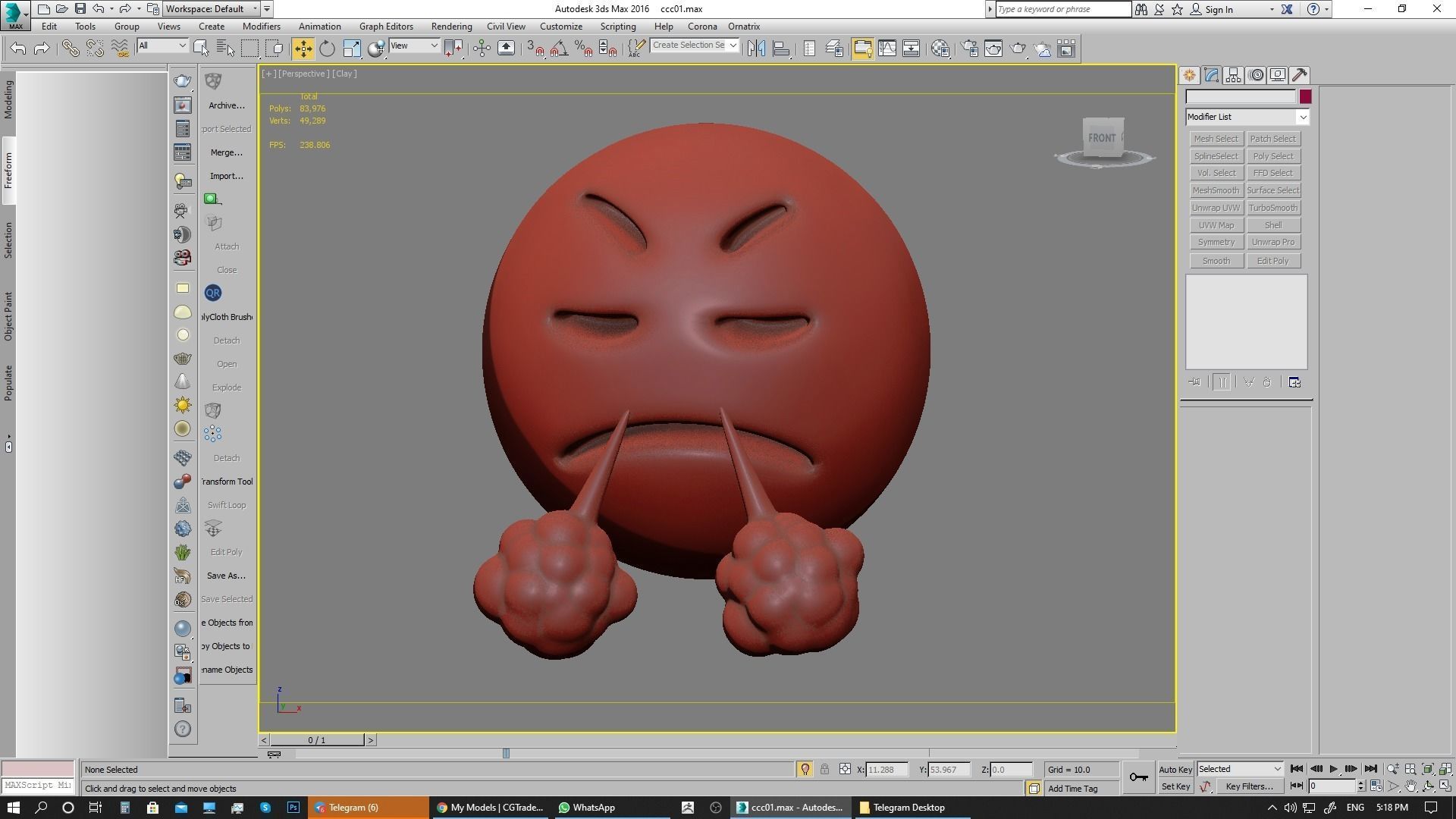Viewport: 1456px width, 819px height.
Task: Toggle the Percent Snap button
Action: coord(583,49)
